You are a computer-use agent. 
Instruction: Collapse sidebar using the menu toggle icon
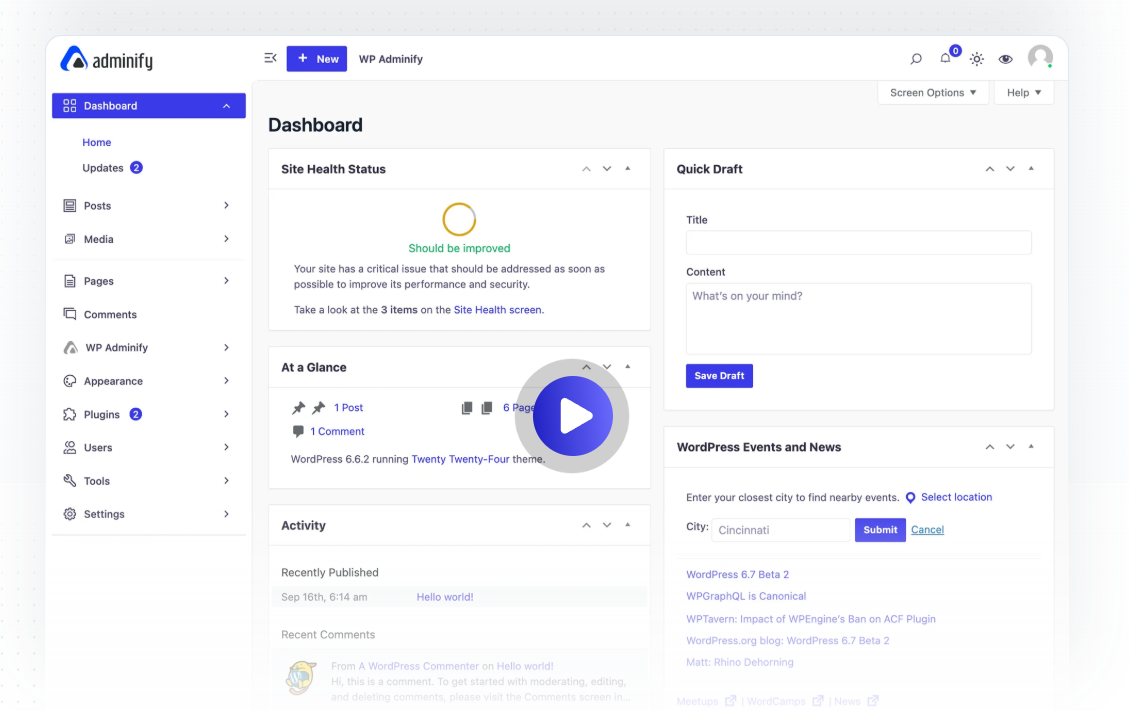click(270, 58)
